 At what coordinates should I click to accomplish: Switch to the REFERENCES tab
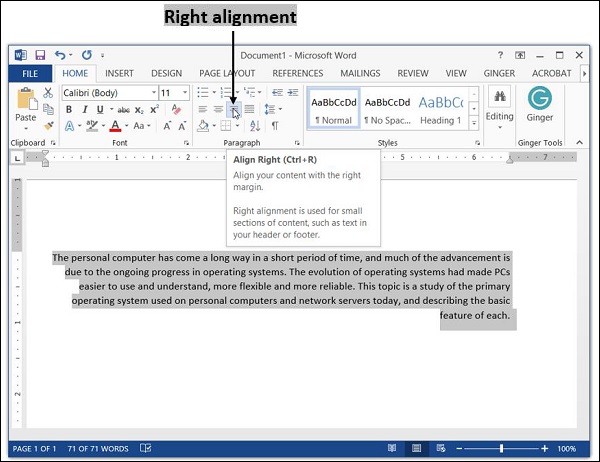[298, 73]
